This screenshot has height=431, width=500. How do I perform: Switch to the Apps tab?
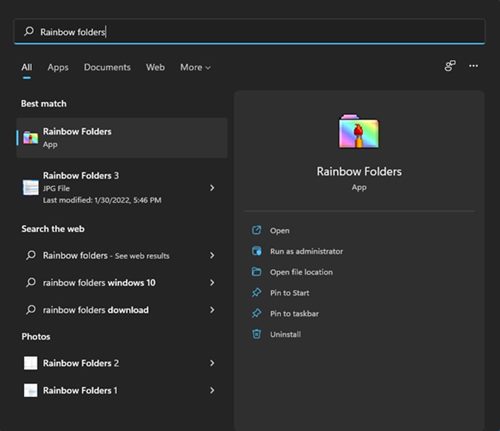pos(58,67)
